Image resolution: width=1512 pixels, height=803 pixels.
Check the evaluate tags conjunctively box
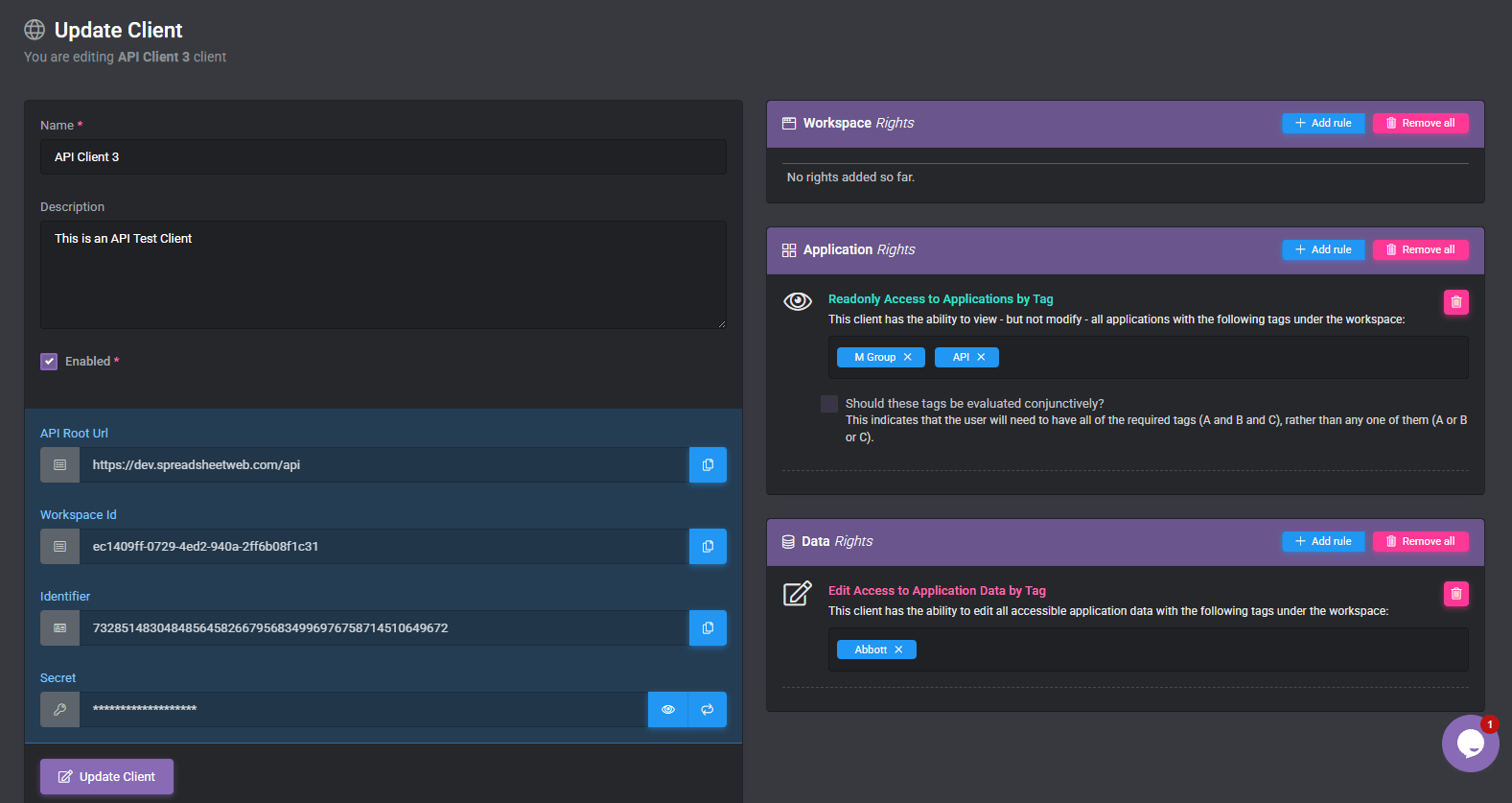(x=829, y=404)
